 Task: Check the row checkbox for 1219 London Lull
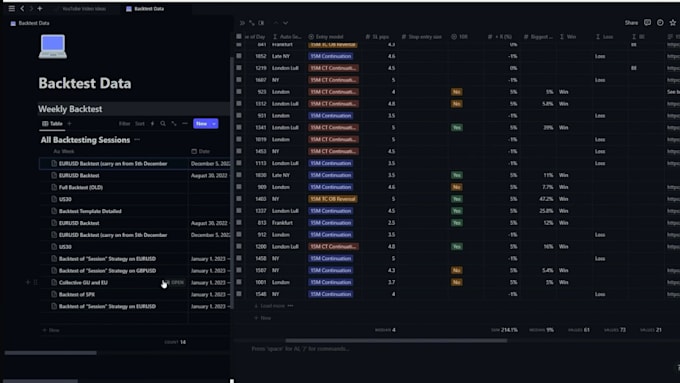coord(239,68)
